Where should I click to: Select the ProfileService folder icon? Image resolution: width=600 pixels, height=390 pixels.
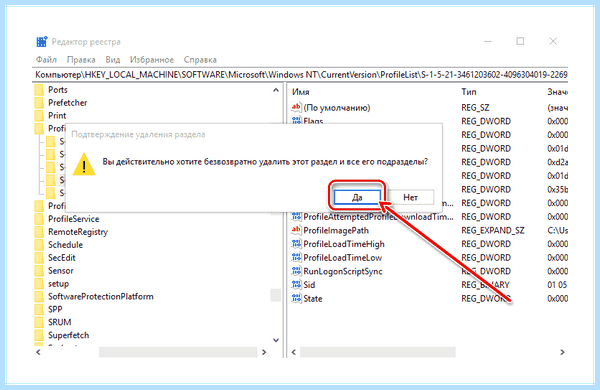click(x=39, y=219)
